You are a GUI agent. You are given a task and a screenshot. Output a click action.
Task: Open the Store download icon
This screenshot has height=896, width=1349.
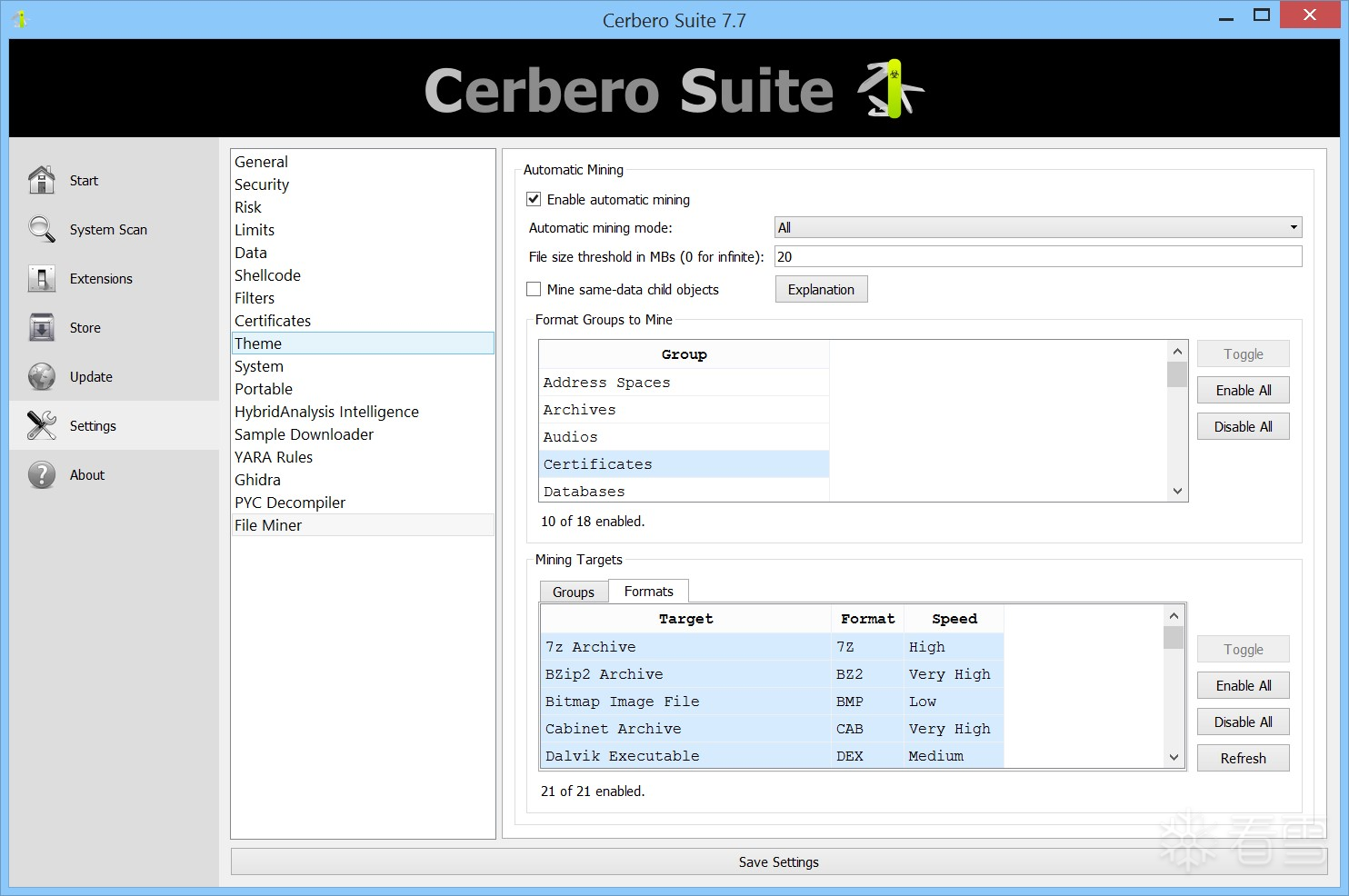[x=42, y=327]
